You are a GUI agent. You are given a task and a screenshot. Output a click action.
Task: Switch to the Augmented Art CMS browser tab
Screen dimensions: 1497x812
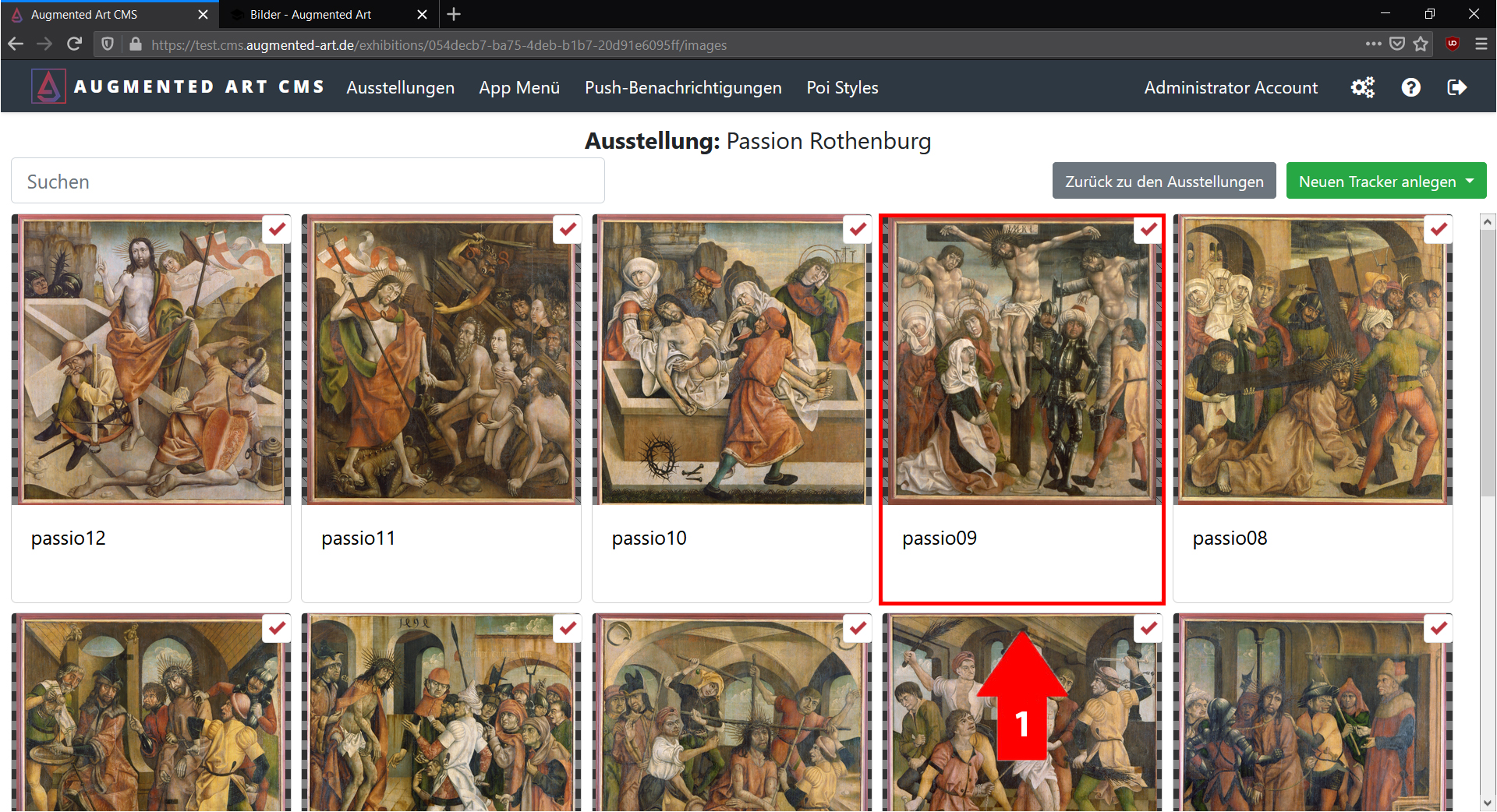pyautogui.click(x=109, y=14)
